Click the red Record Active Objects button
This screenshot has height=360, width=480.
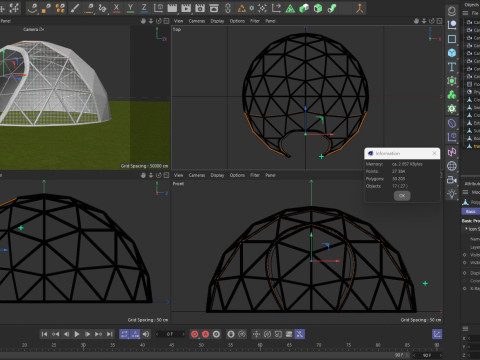pos(195,334)
